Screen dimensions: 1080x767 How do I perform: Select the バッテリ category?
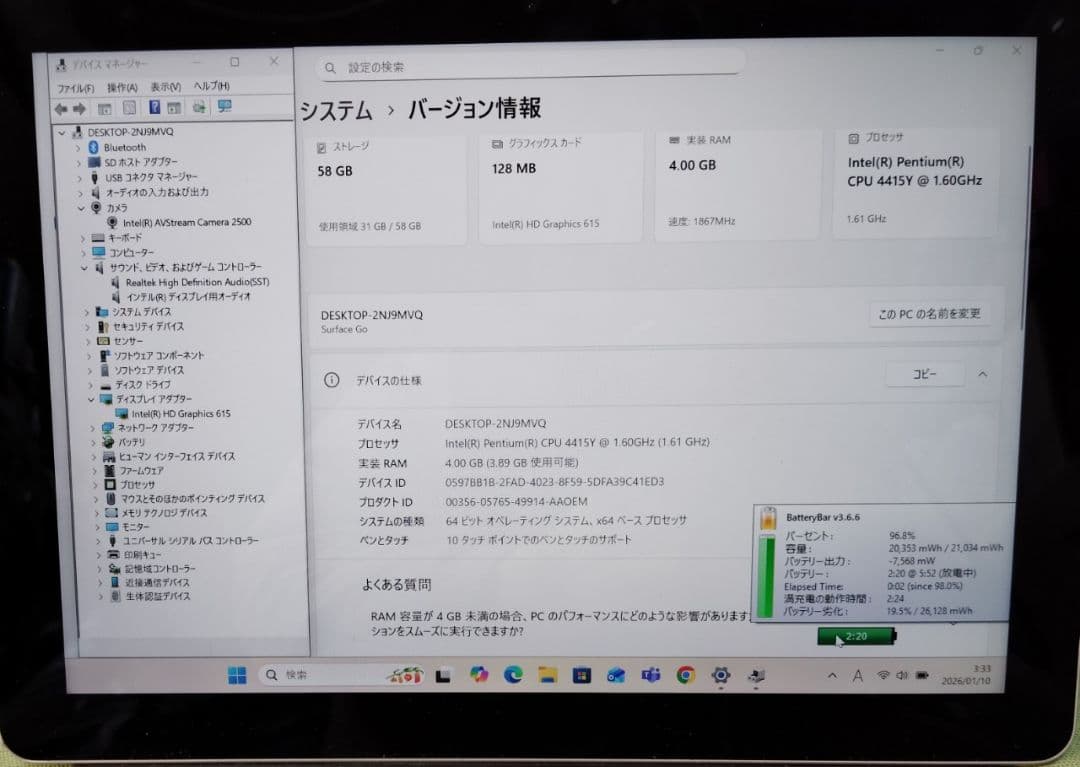pos(132,443)
